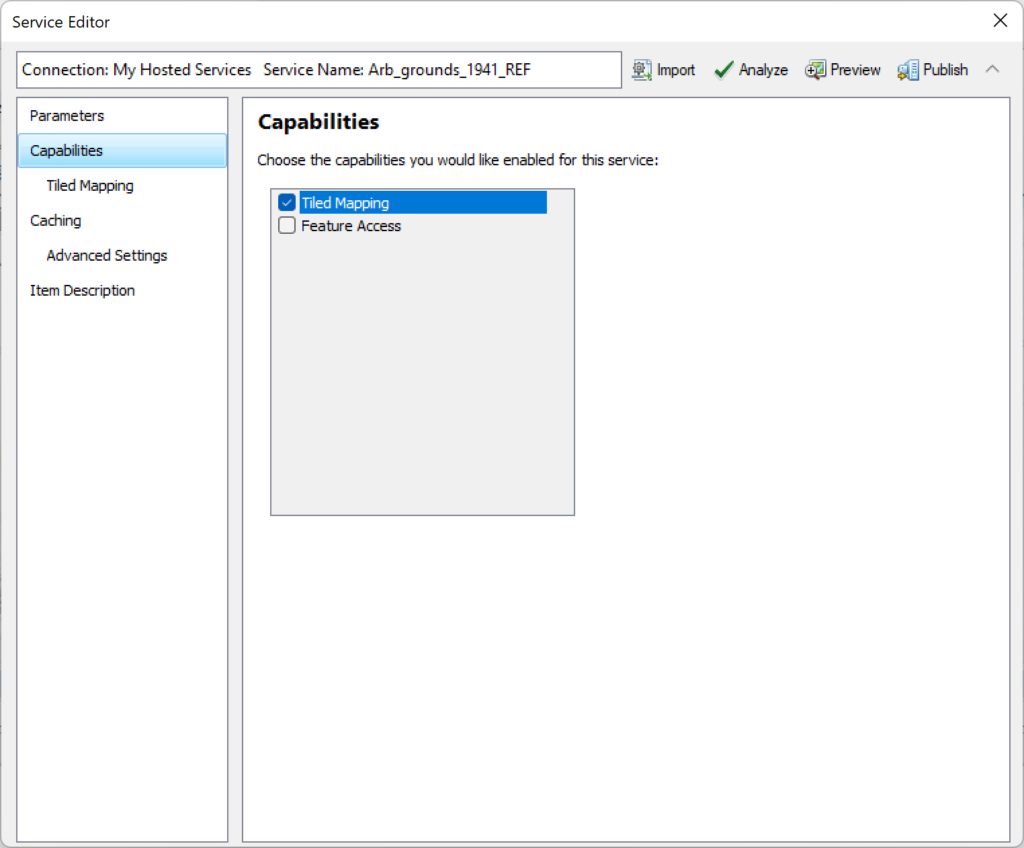This screenshot has width=1024, height=848.
Task: Show the Item Description page
Action: pos(82,291)
